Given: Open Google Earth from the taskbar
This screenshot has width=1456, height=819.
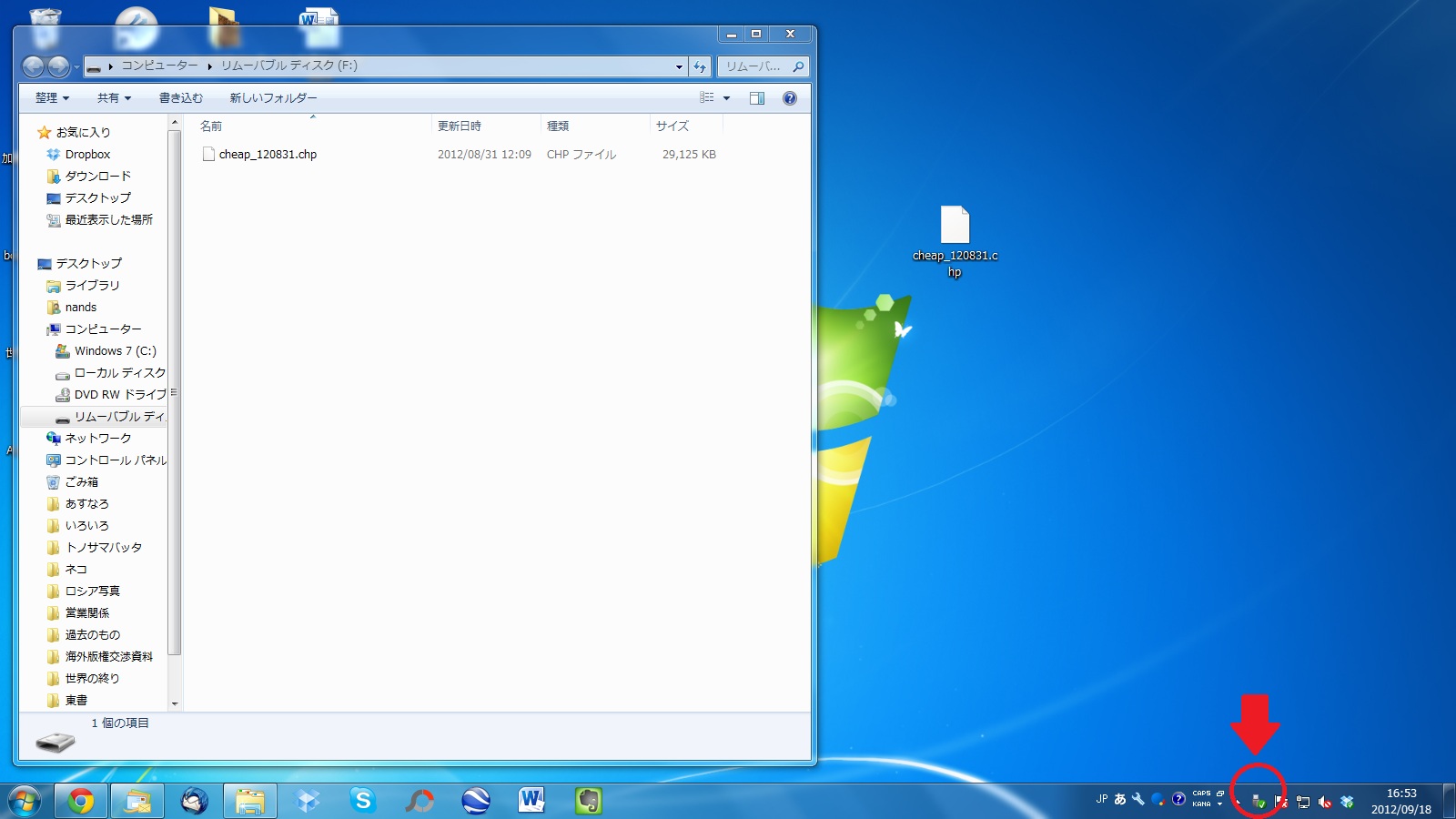Looking at the screenshot, I should (x=476, y=801).
